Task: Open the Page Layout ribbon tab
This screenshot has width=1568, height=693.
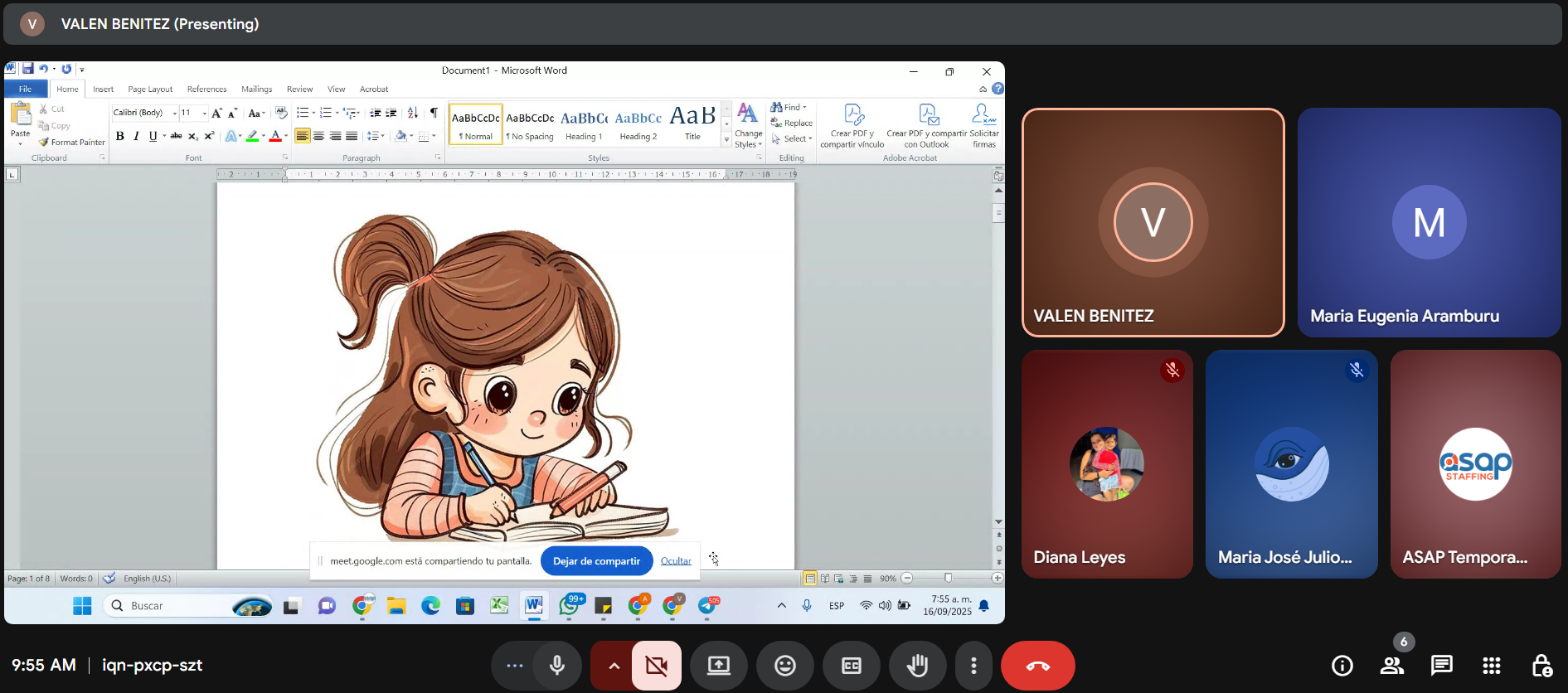Action: [x=150, y=90]
